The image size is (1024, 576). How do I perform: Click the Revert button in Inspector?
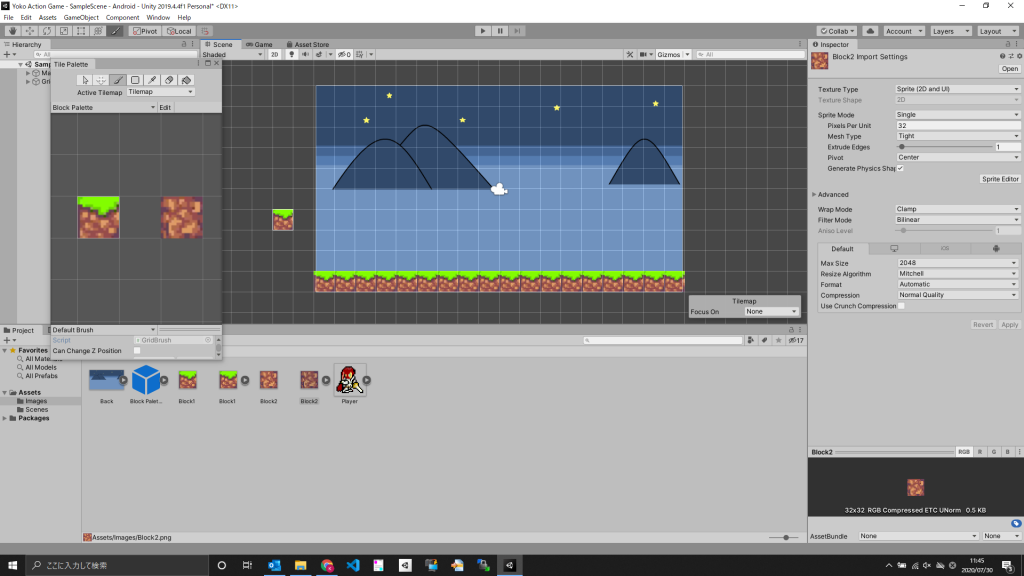click(982, 325)
